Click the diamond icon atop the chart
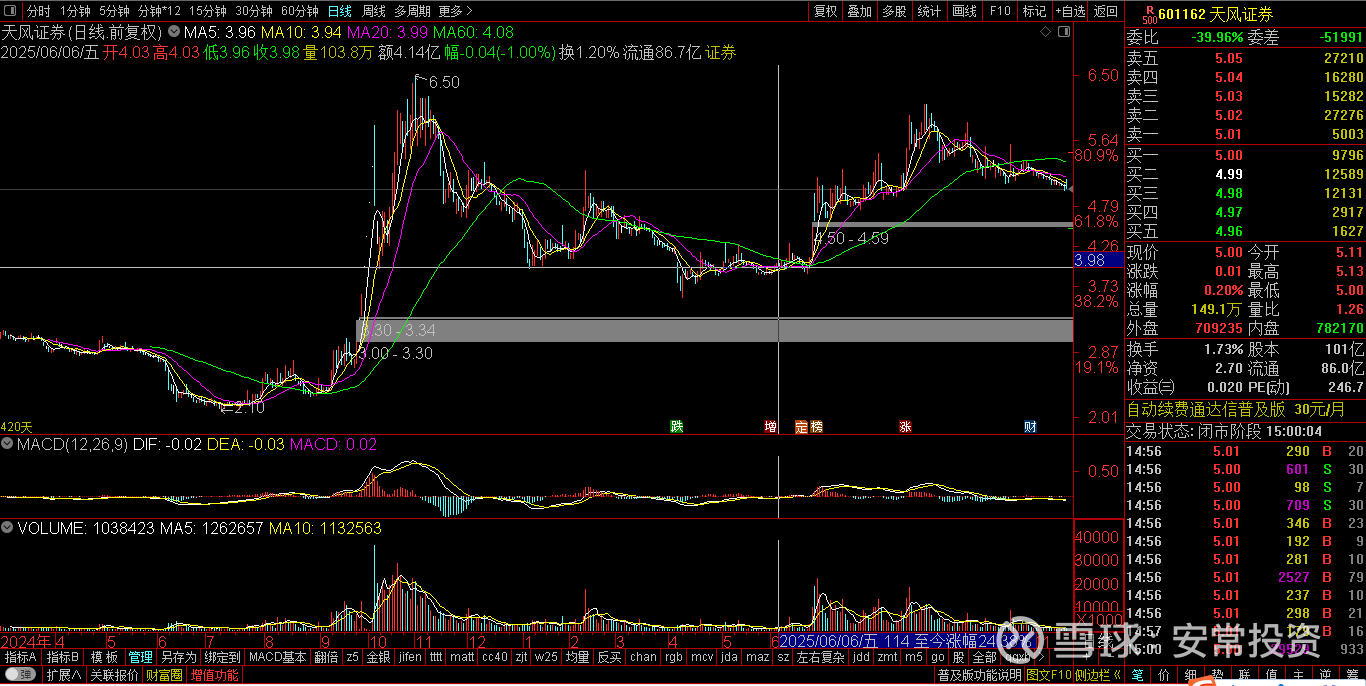This screenshot has width=1366, height=686. (x=1046, y=32)
